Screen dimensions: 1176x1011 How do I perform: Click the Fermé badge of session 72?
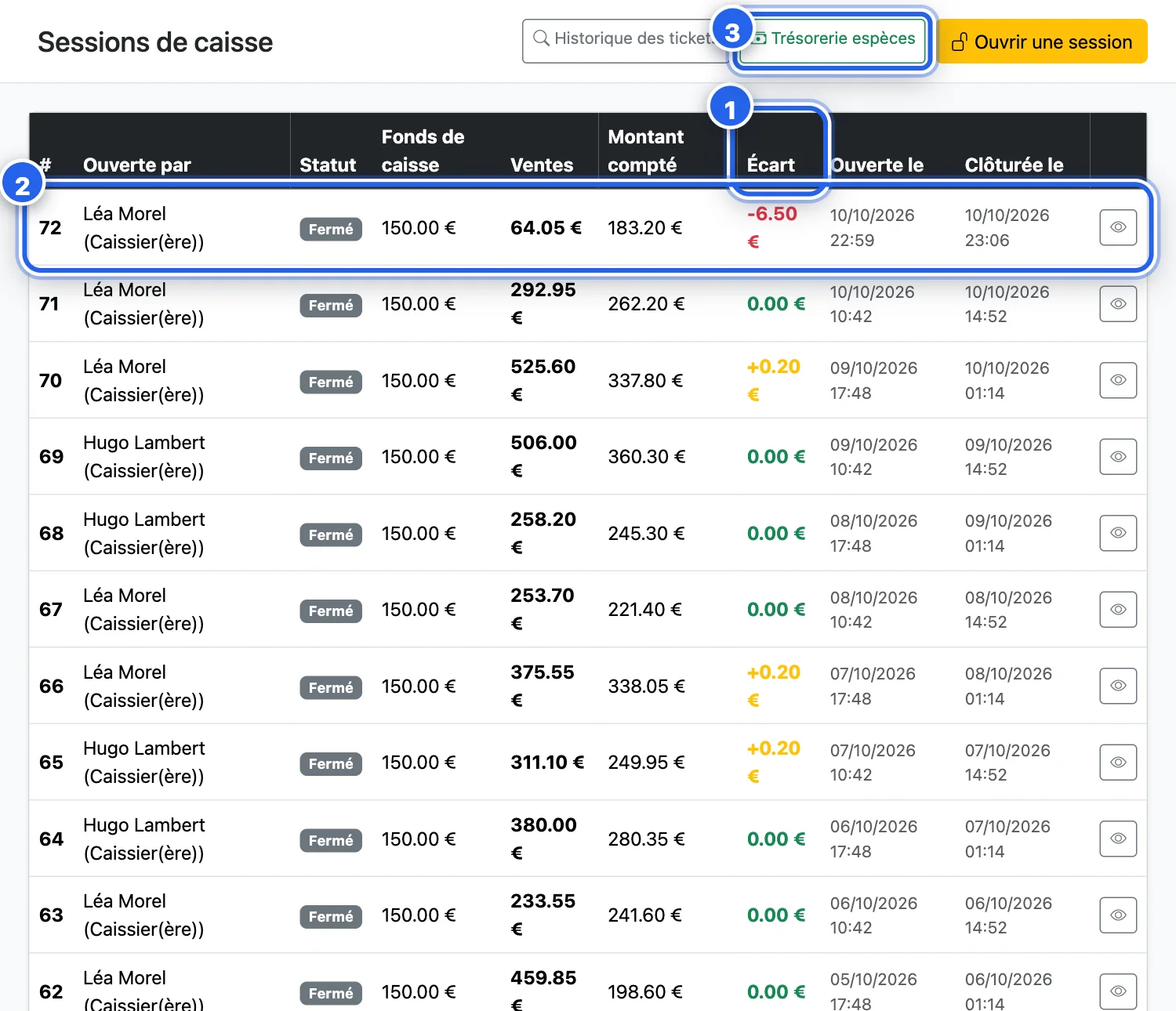click(331, 229)
